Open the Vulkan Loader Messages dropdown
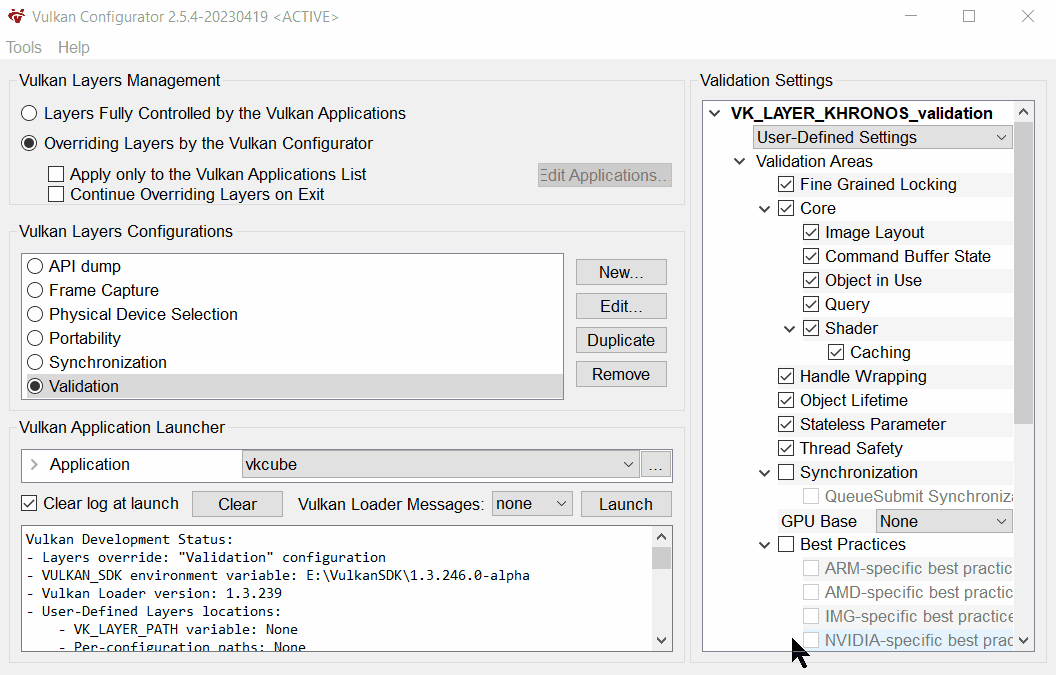Screen dimensions: 1056x675 coord(532,504)
